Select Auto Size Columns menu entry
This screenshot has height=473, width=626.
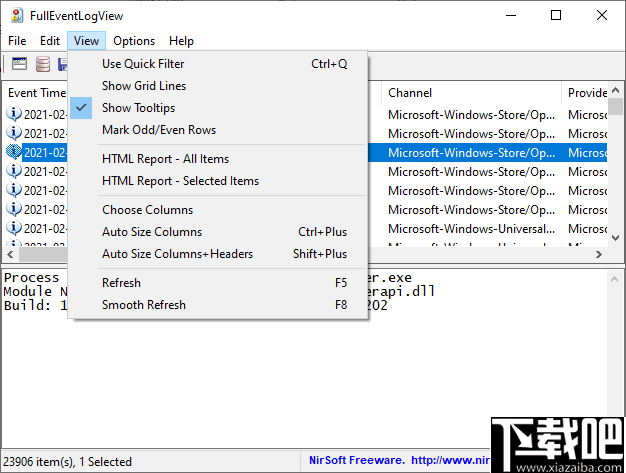click(218, 232)
